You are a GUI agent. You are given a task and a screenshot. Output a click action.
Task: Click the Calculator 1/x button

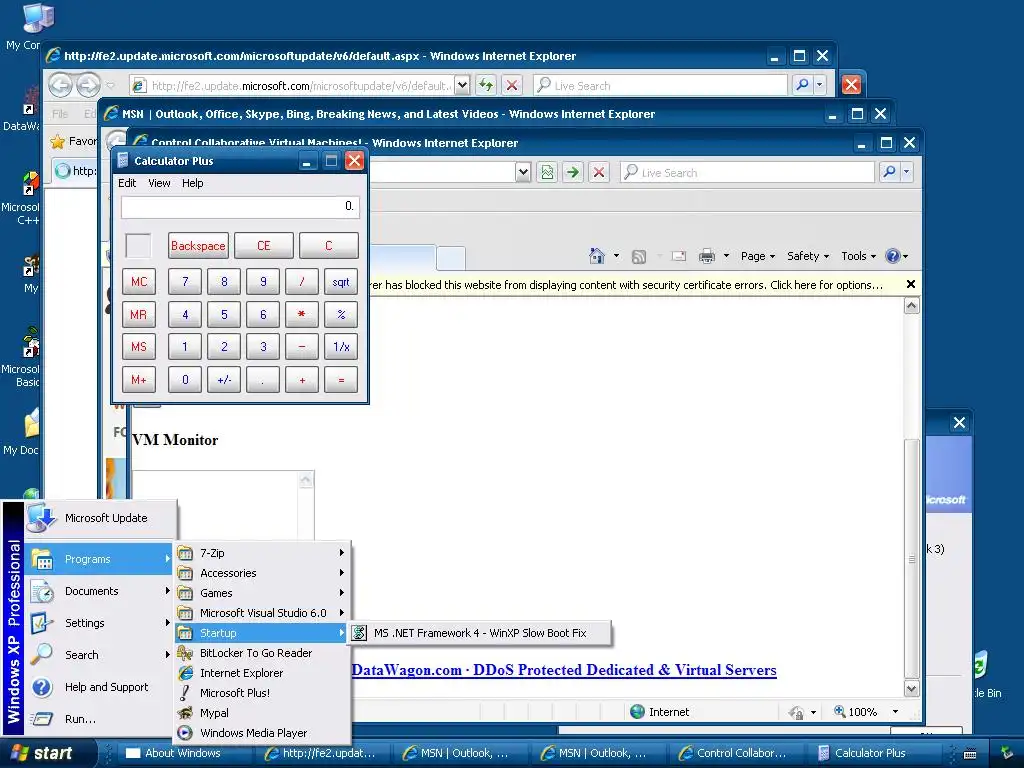pos(341,347)
